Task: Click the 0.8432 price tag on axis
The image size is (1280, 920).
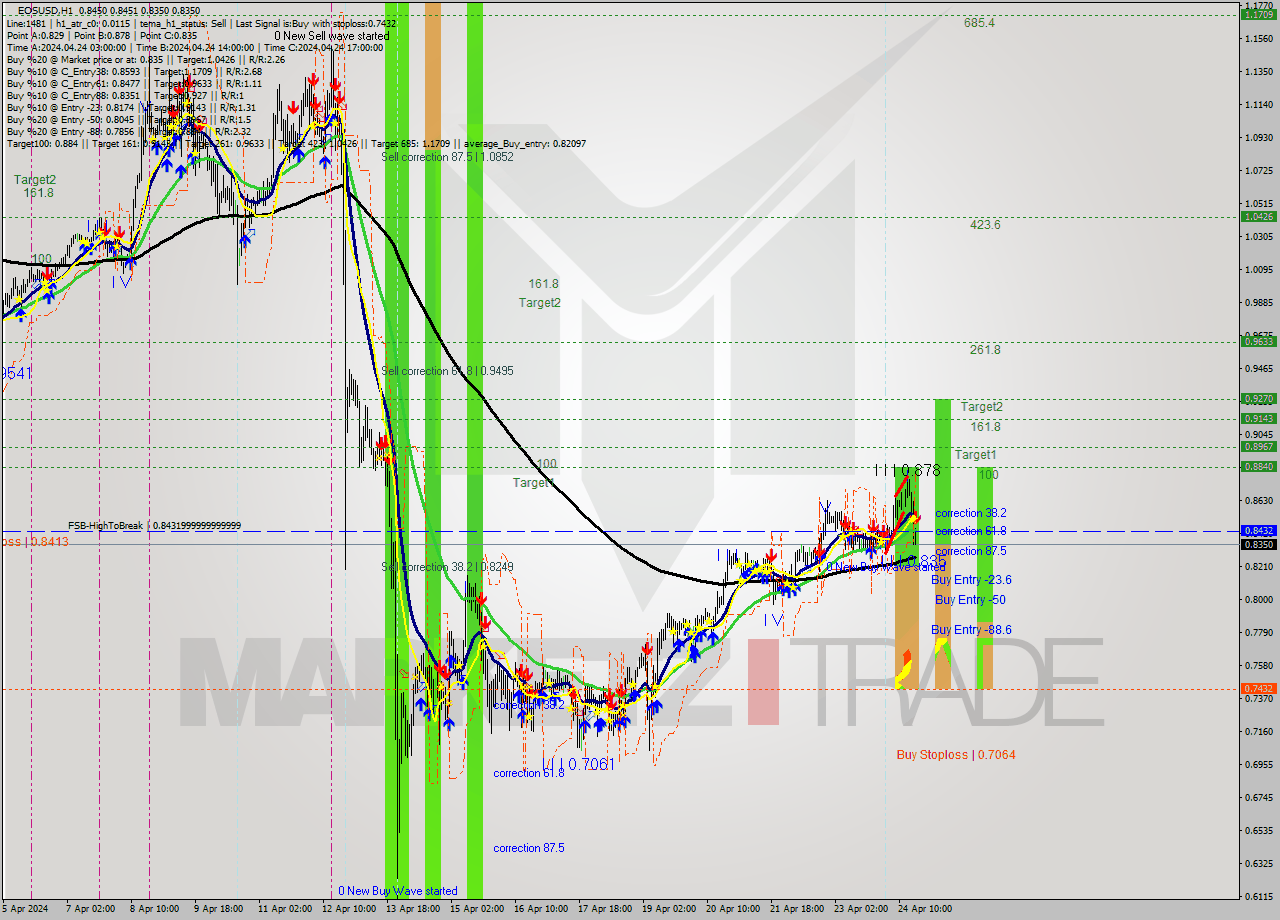Action: 1258,530
